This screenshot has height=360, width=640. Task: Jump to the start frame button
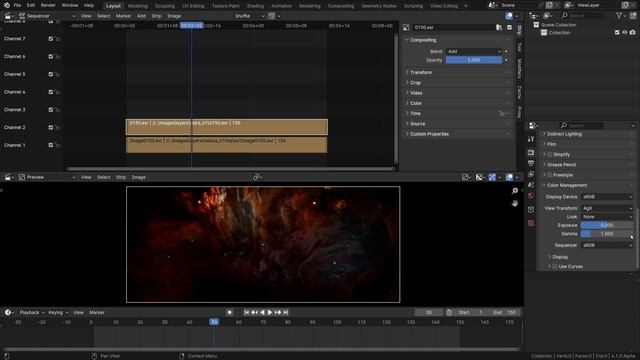pos(247,312)
